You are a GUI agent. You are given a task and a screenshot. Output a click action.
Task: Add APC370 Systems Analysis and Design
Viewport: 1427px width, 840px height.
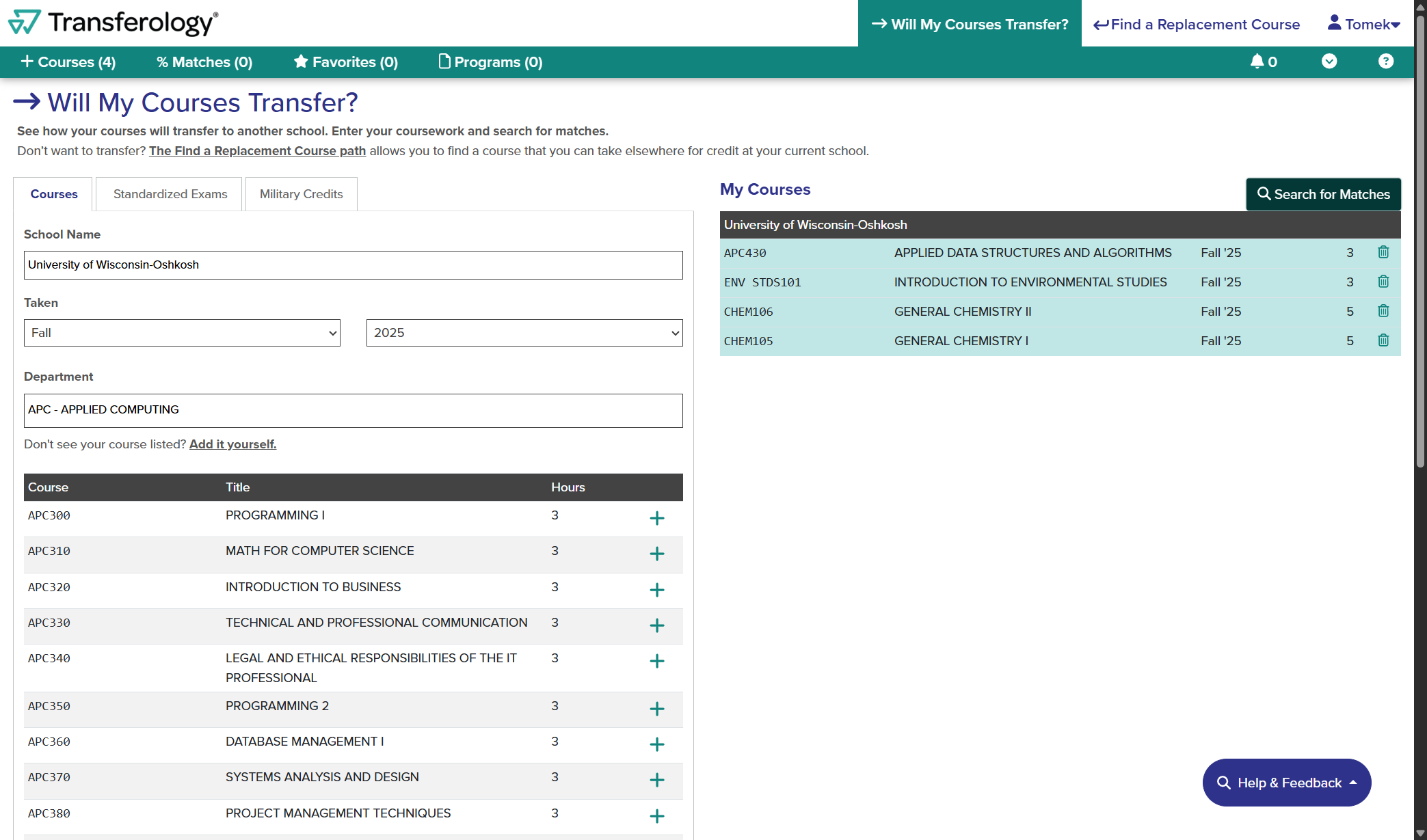click(x=656, y=780)
